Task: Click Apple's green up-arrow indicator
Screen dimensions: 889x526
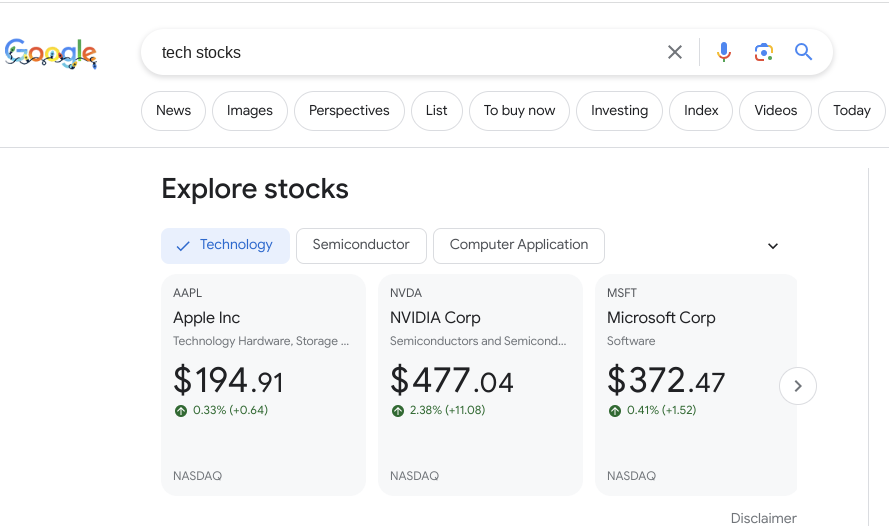Action: click(181, 411)
